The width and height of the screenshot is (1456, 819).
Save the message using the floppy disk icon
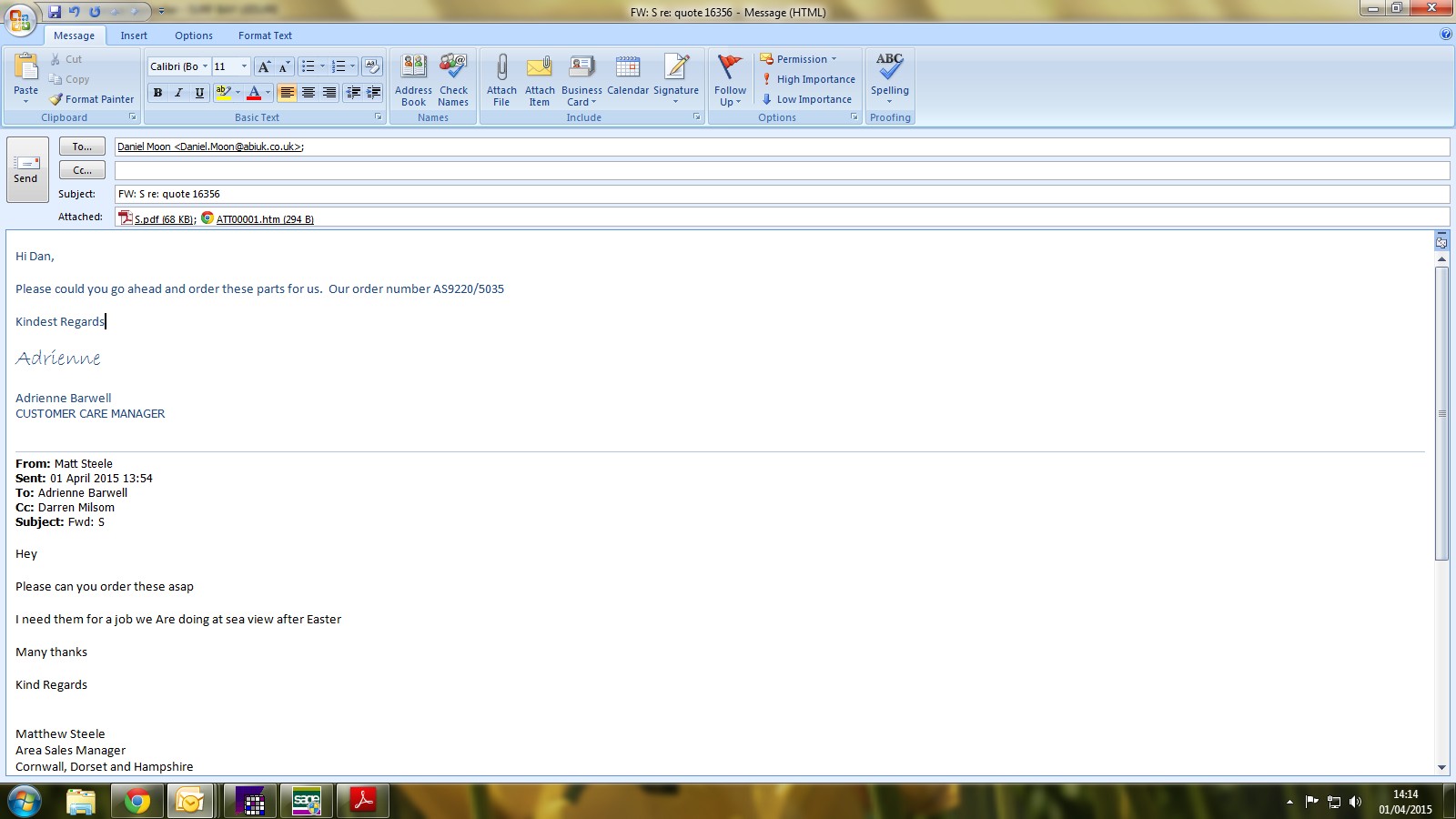[55, 12]
